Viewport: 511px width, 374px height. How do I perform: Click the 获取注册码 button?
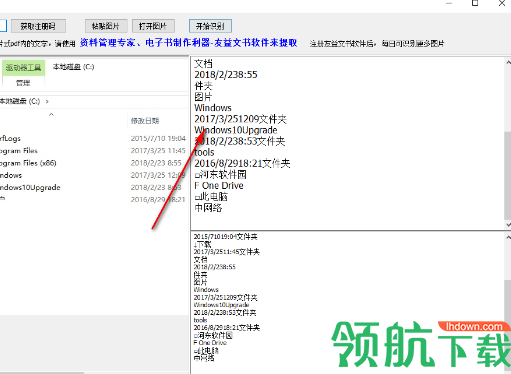point(38,26)
